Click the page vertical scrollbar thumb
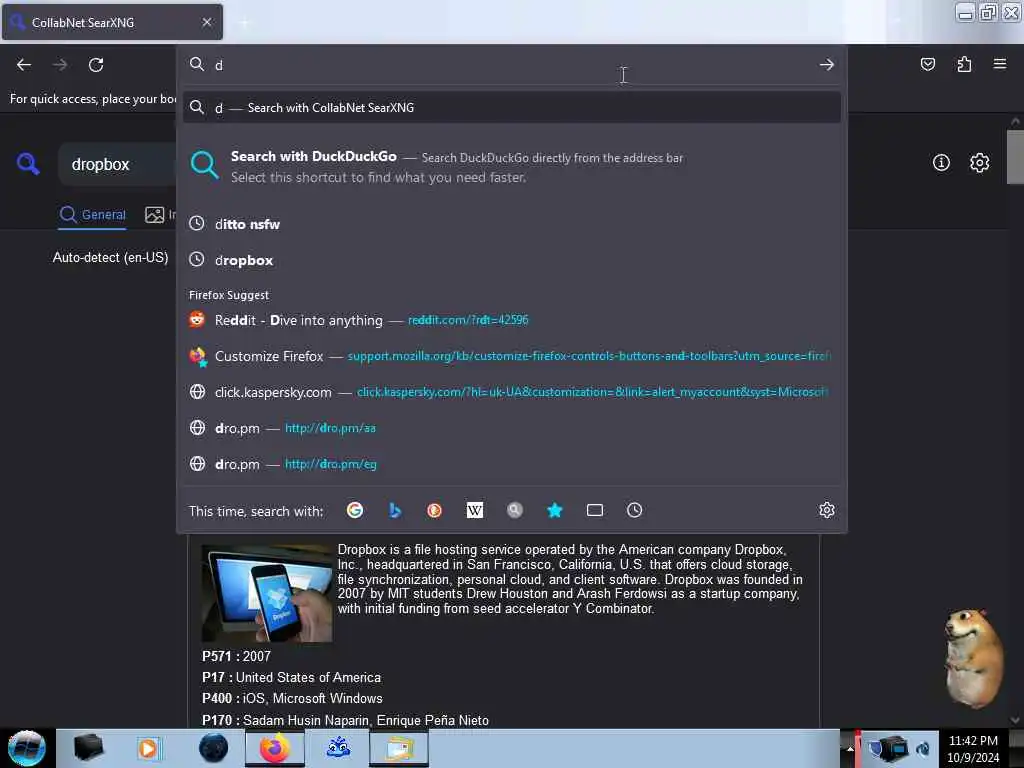The width and height of the screenshot is (1024, 768). (x=1014, y=157)
